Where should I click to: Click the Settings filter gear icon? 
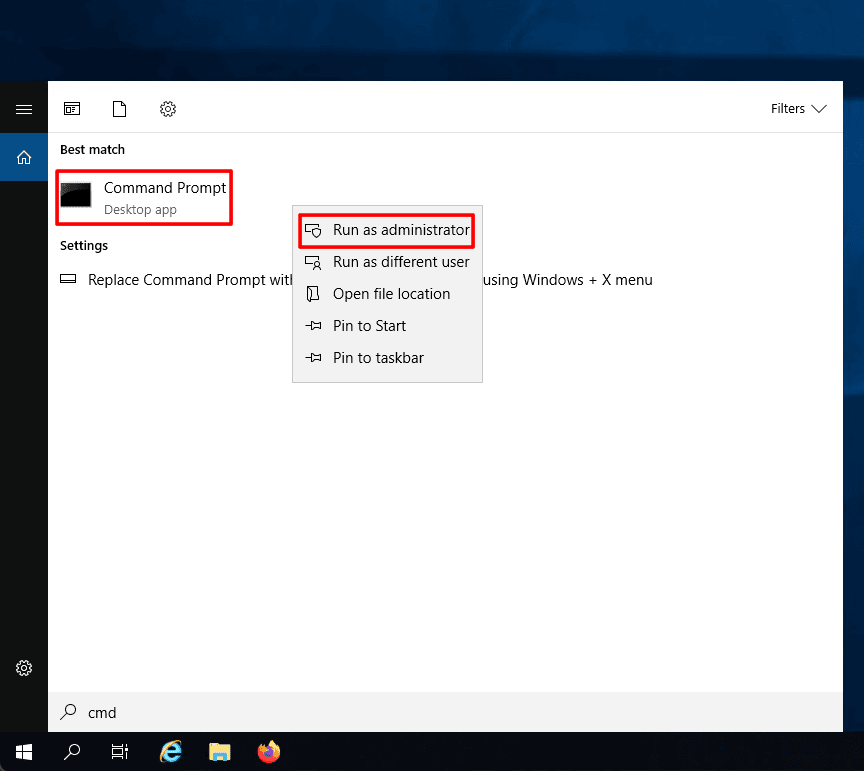tap(168, 109)
